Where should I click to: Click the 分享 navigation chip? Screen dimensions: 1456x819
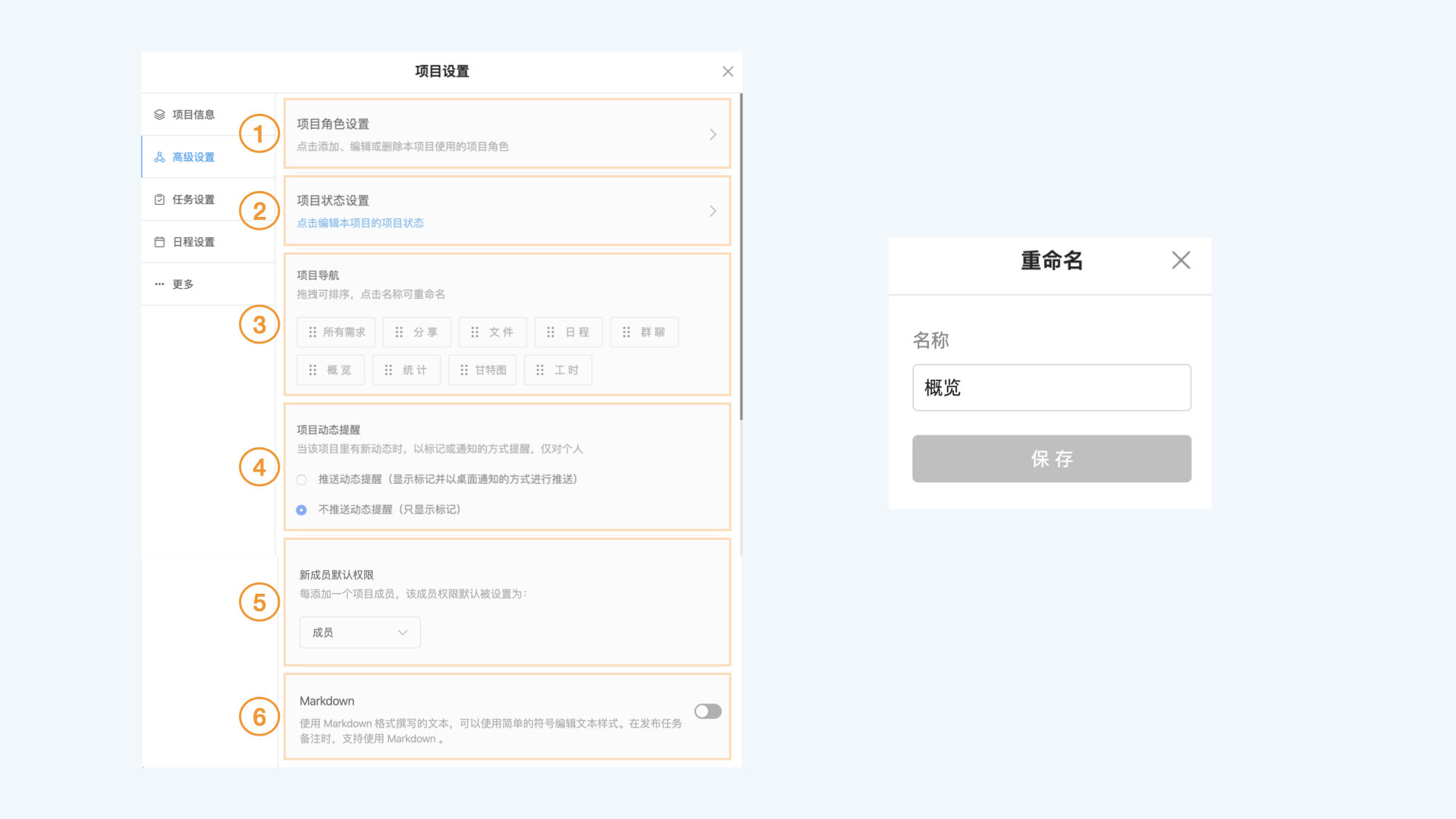(417, 332)
